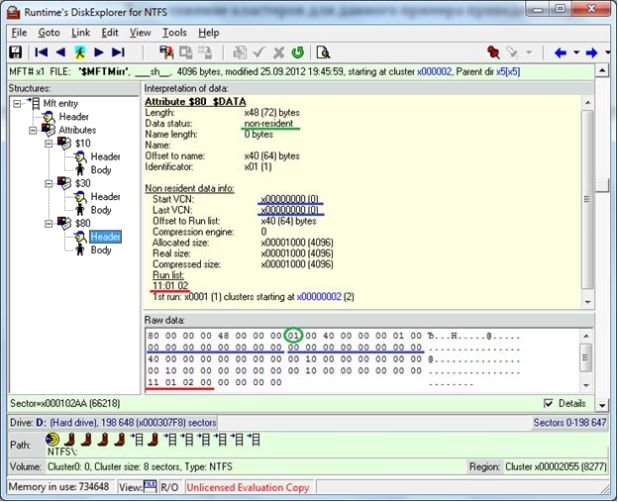Click the View mode icon in status bar
618x502 pixels.
(x=150, y=486)
